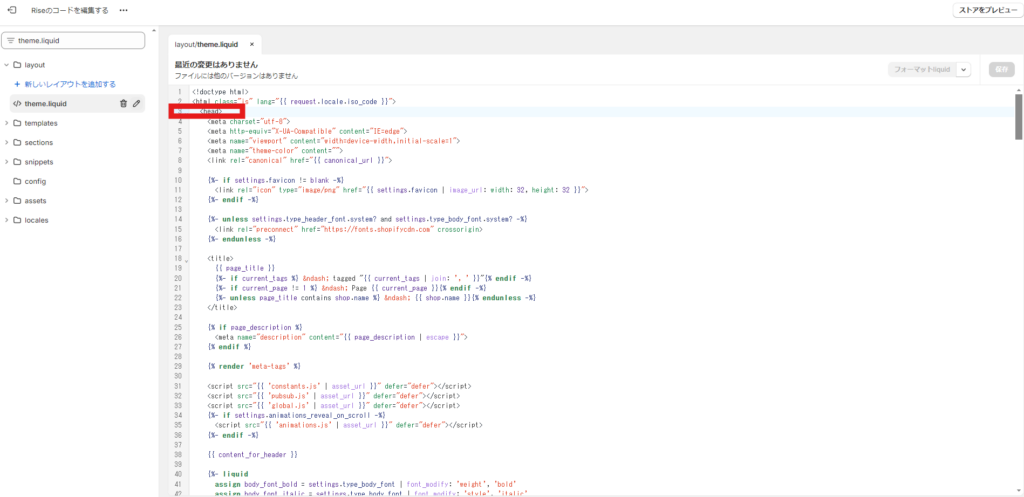
Task: Focus the theme.liquid file search field
Action: (x=73, y=40)
